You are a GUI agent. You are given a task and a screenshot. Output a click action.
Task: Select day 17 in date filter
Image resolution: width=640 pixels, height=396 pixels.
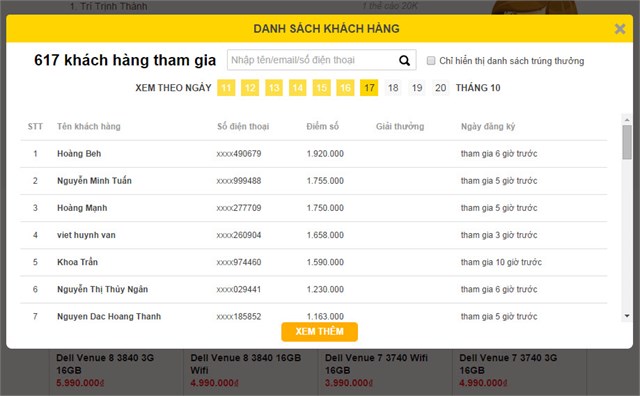point(369,88)
